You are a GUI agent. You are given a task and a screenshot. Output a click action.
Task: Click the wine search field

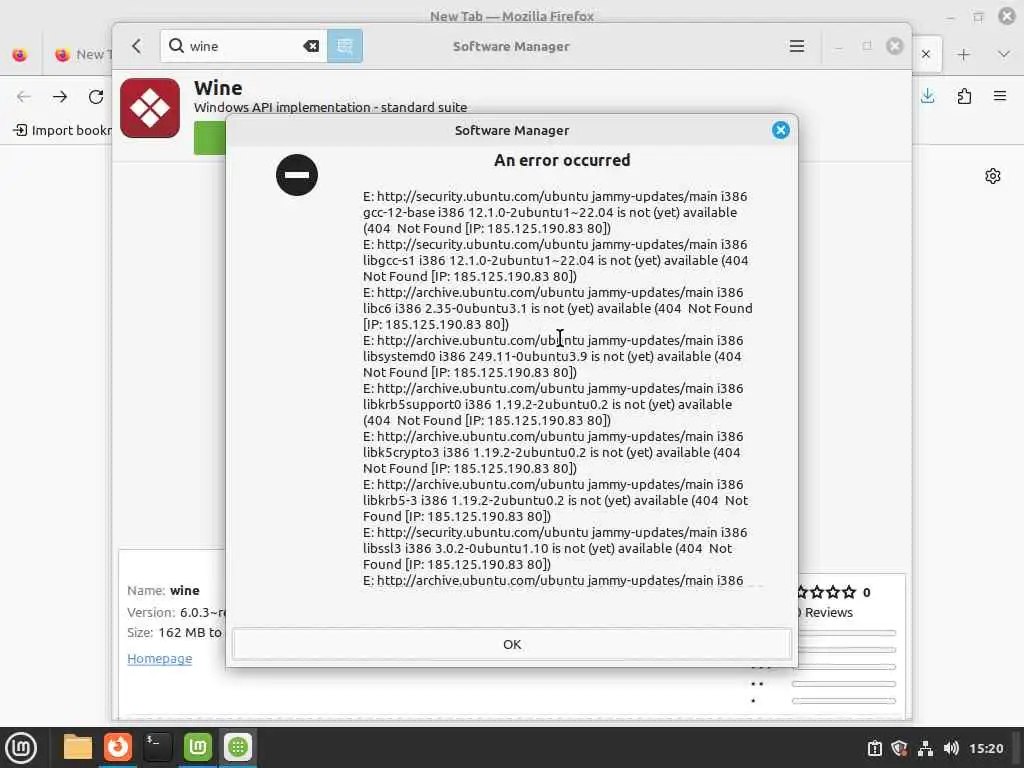click(x=243, y=46)
